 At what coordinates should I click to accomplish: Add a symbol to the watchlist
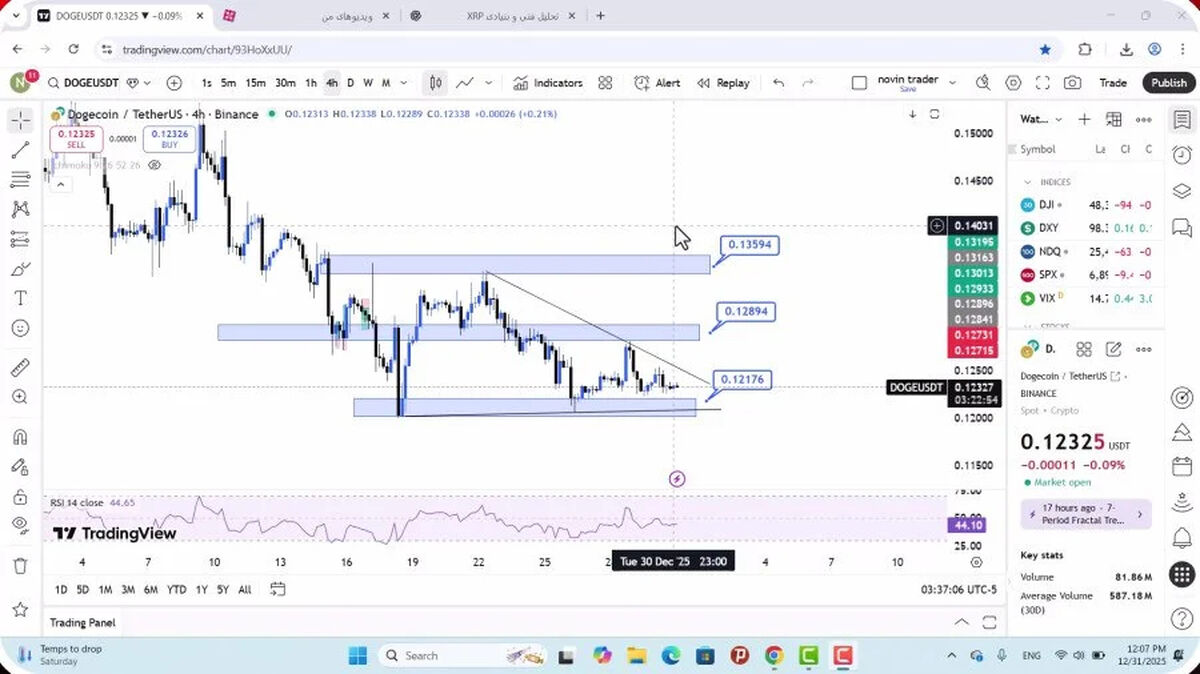pos(1084,119)
